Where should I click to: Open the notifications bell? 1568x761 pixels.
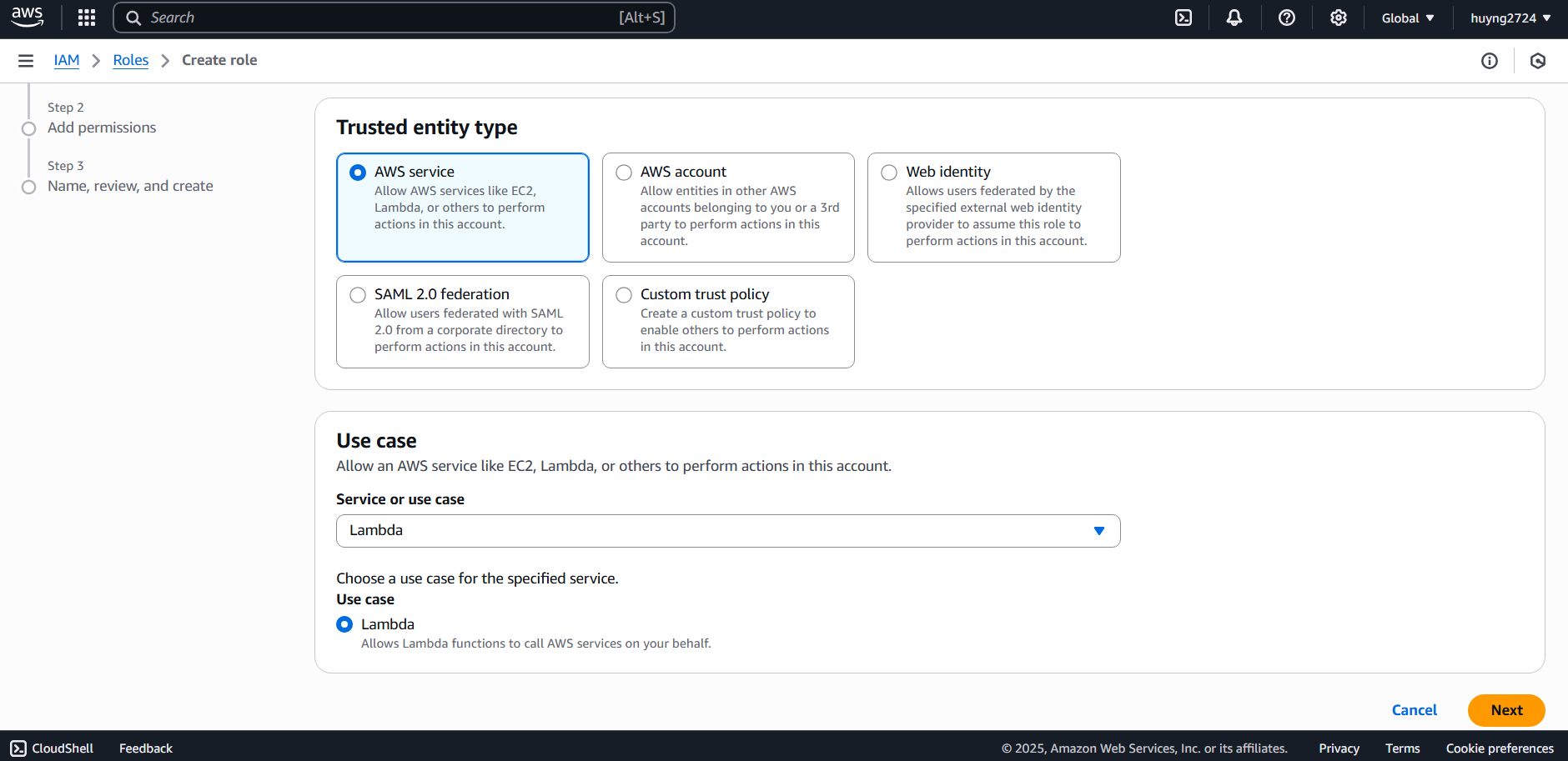(1234, 18)
